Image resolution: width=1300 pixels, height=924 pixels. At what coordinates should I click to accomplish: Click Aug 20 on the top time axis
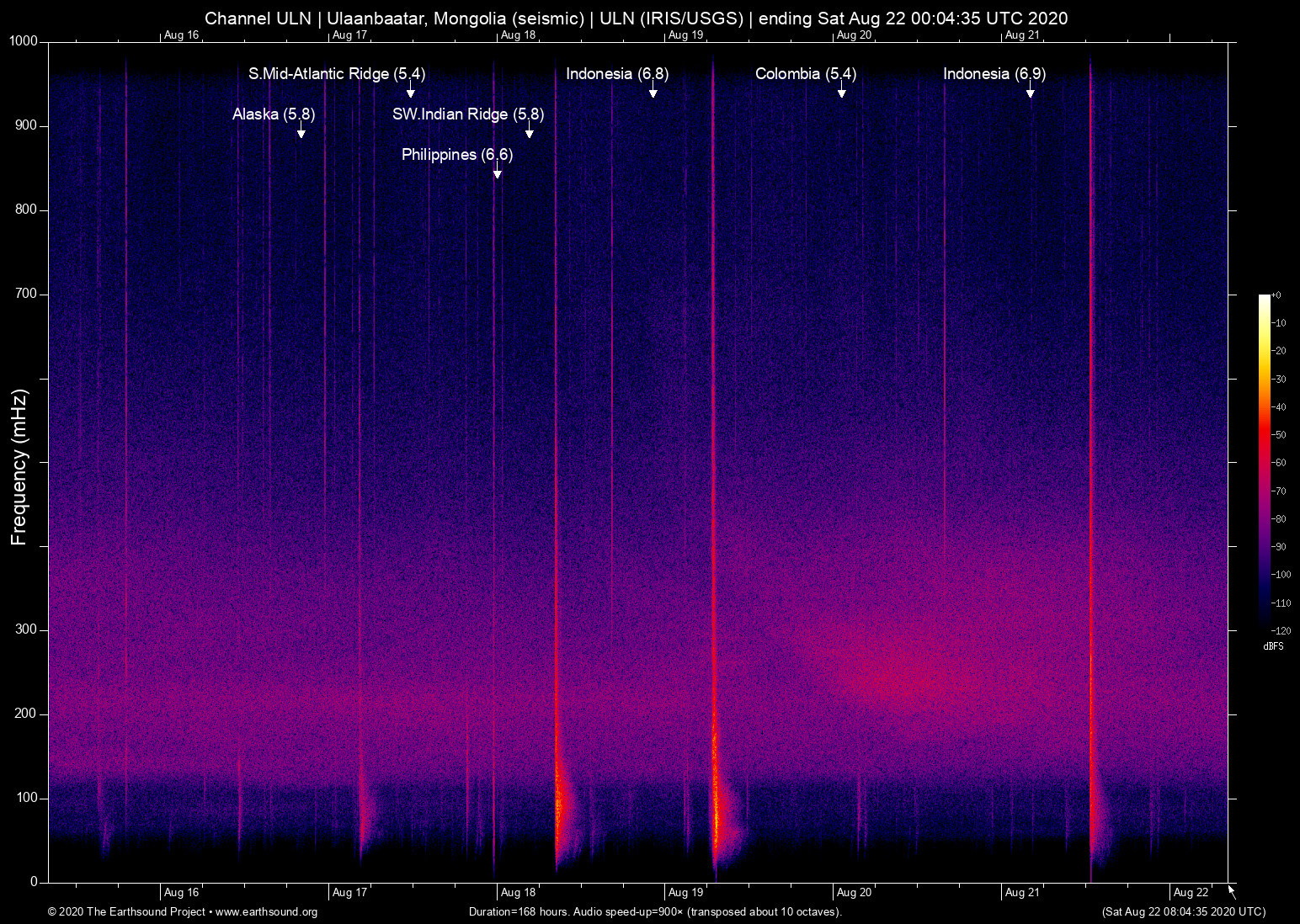pyautogui.click(x=854, y=35)
